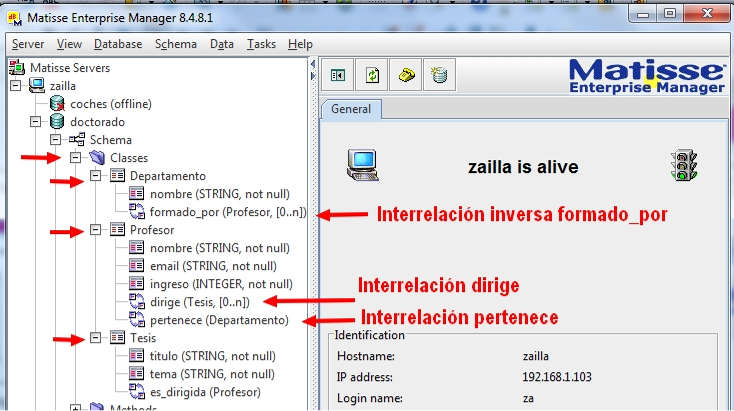
Task: Click the refresh toolbar button
Action: coord(372,75)
